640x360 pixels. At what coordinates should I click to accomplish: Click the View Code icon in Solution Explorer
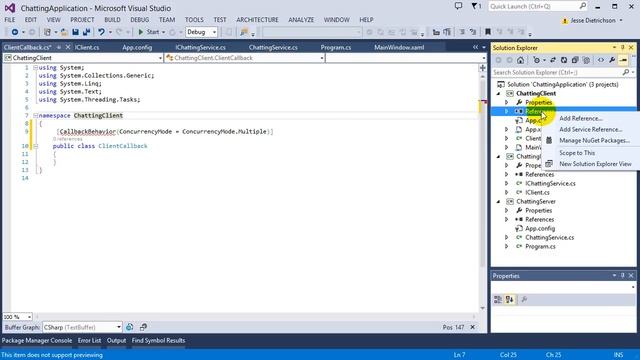coord(601,60)
